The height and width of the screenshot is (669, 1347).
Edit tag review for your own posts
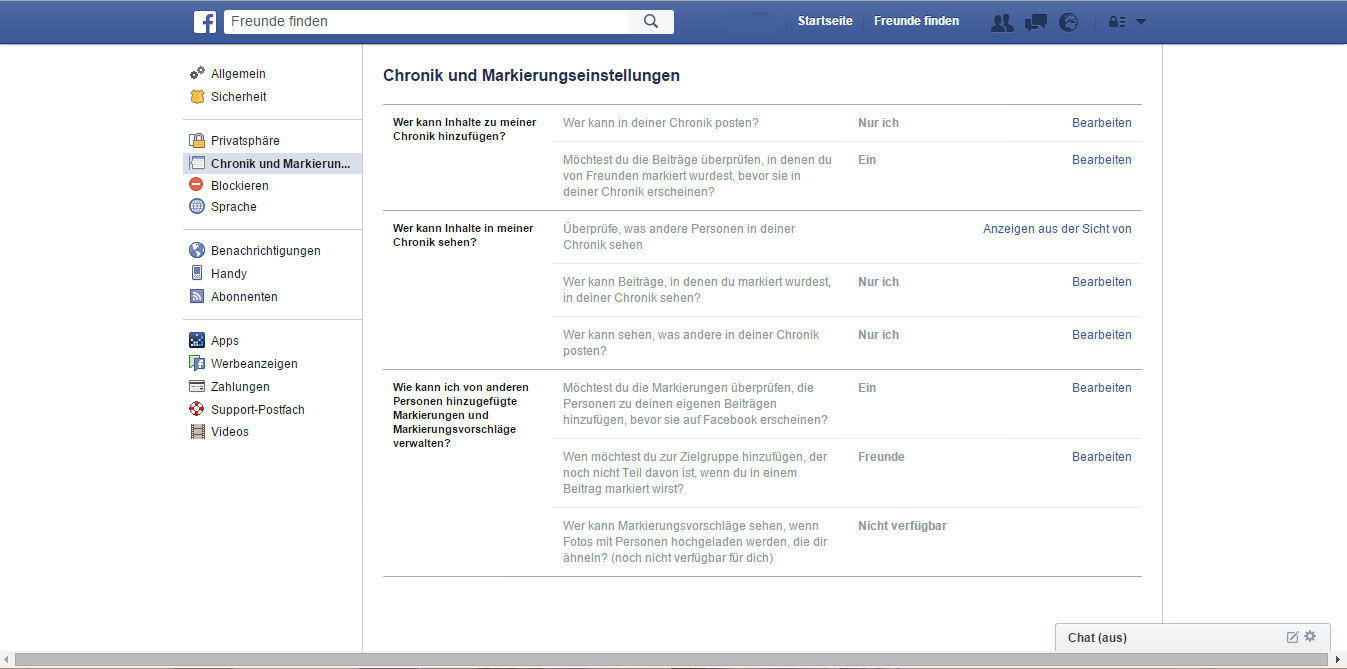click(1101, 388)
